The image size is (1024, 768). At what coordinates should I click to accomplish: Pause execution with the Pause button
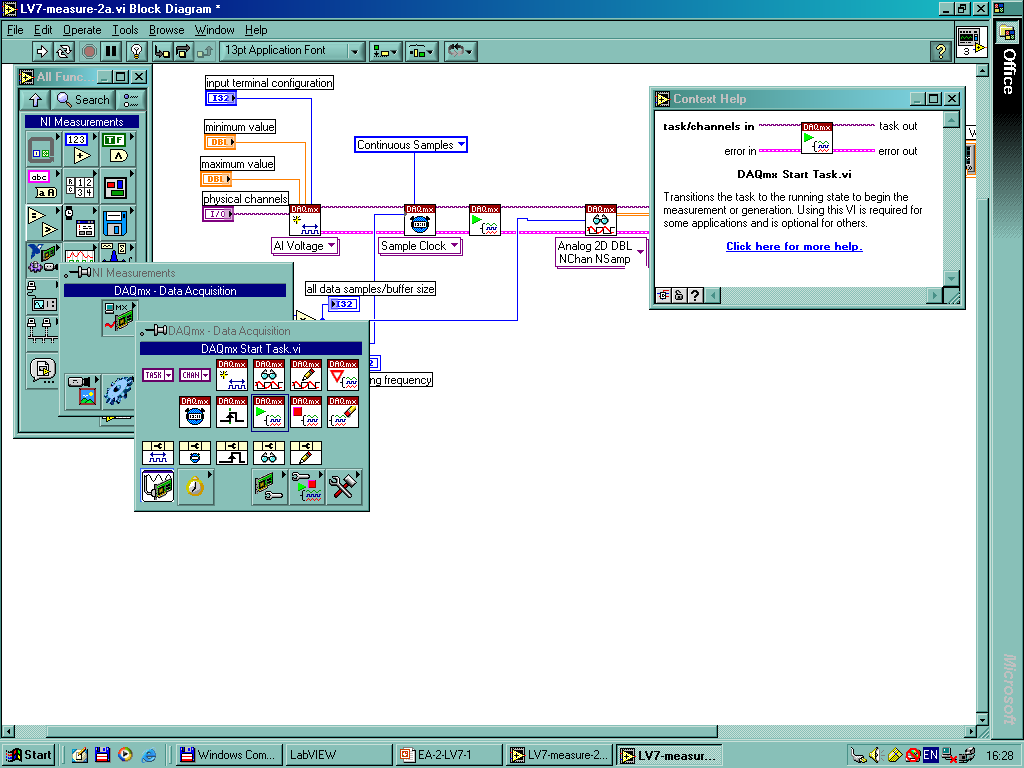(111, 51)
